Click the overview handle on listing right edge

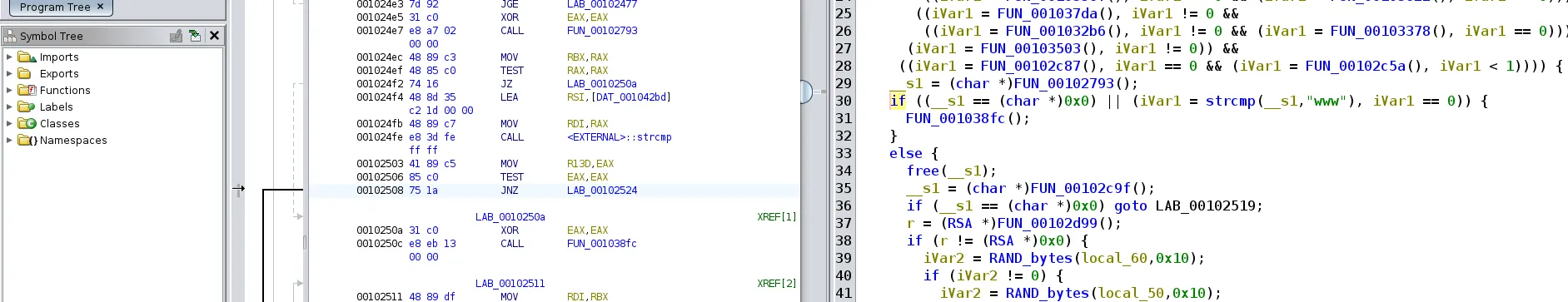tap(806, 92)
